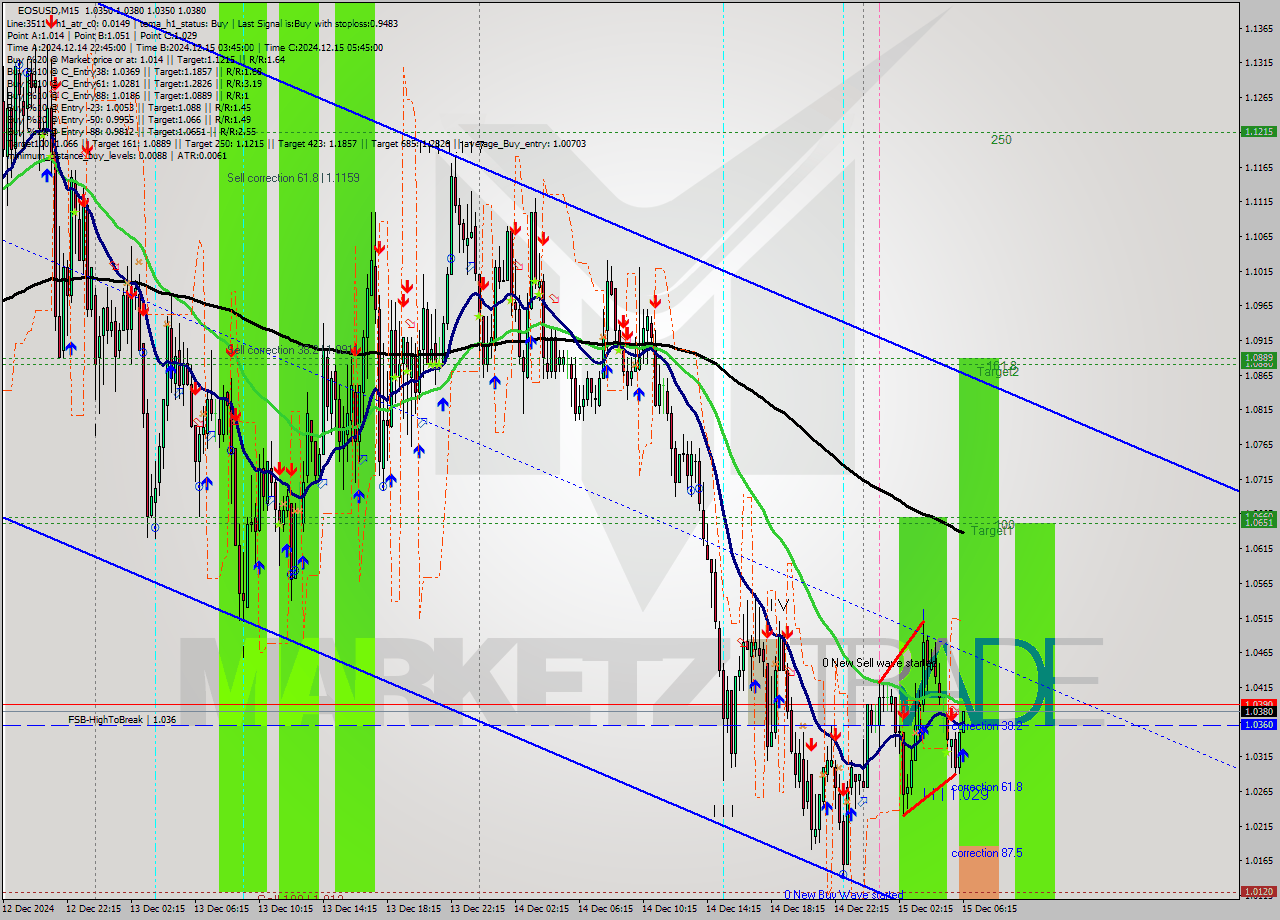Click the Target2 label
The width and height of the screenshot is (1280, 920).
tap(998, 371)
